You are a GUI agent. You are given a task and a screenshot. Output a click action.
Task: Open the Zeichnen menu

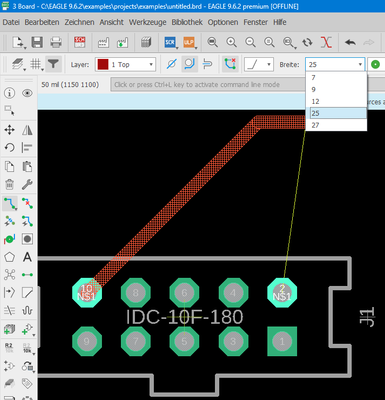[79, 22]
